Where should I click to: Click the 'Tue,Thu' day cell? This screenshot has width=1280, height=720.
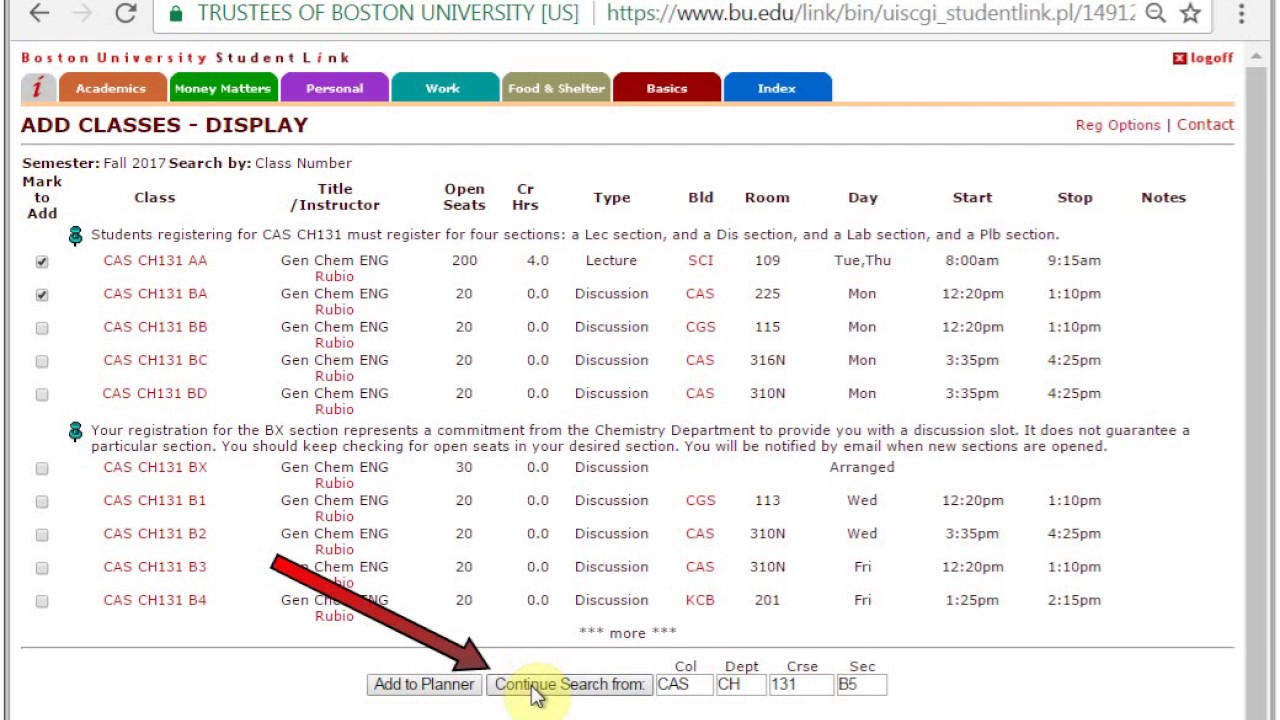coord(862,260)
